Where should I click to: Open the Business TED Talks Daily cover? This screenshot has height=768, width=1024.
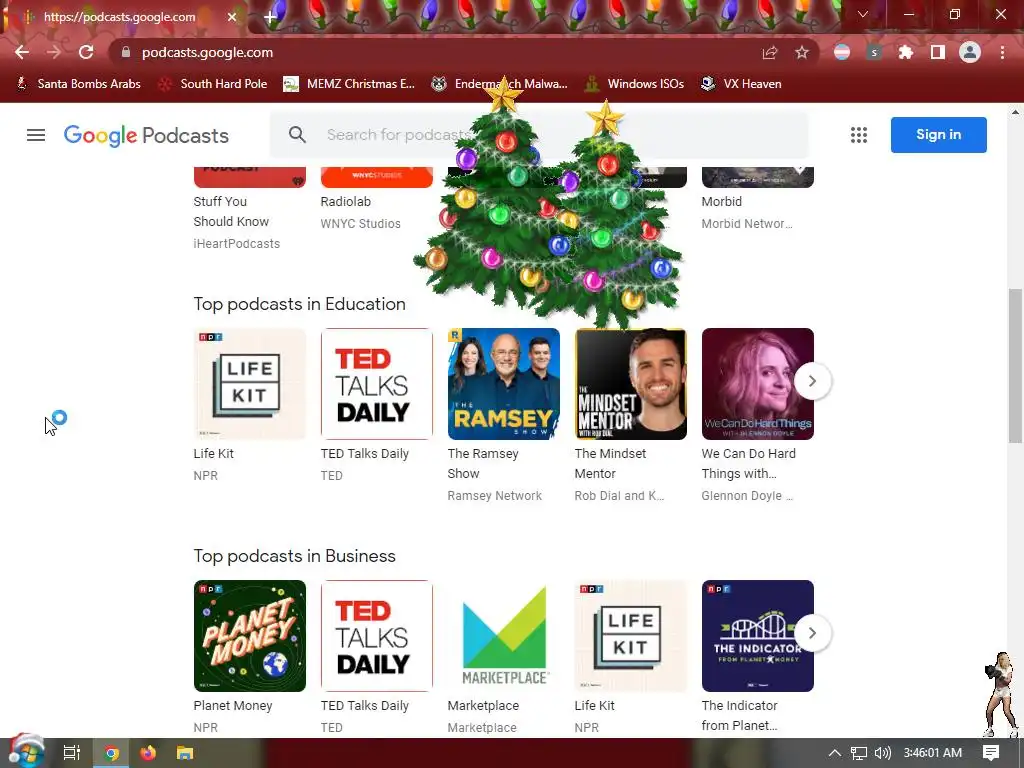377,636
